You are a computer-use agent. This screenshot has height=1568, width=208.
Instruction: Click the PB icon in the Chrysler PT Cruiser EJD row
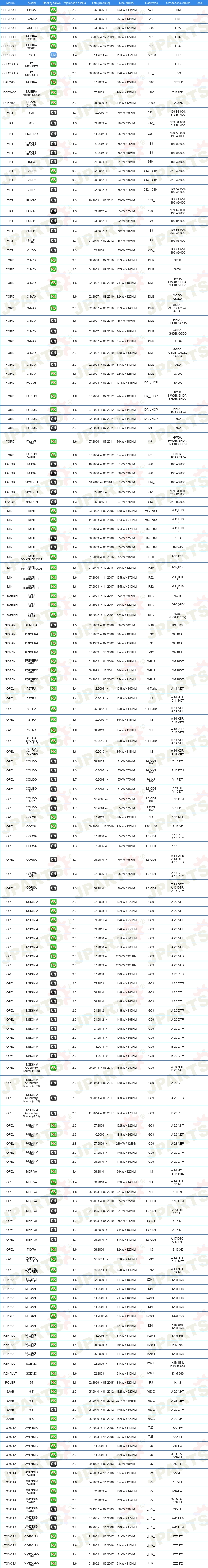click(53, 64)
